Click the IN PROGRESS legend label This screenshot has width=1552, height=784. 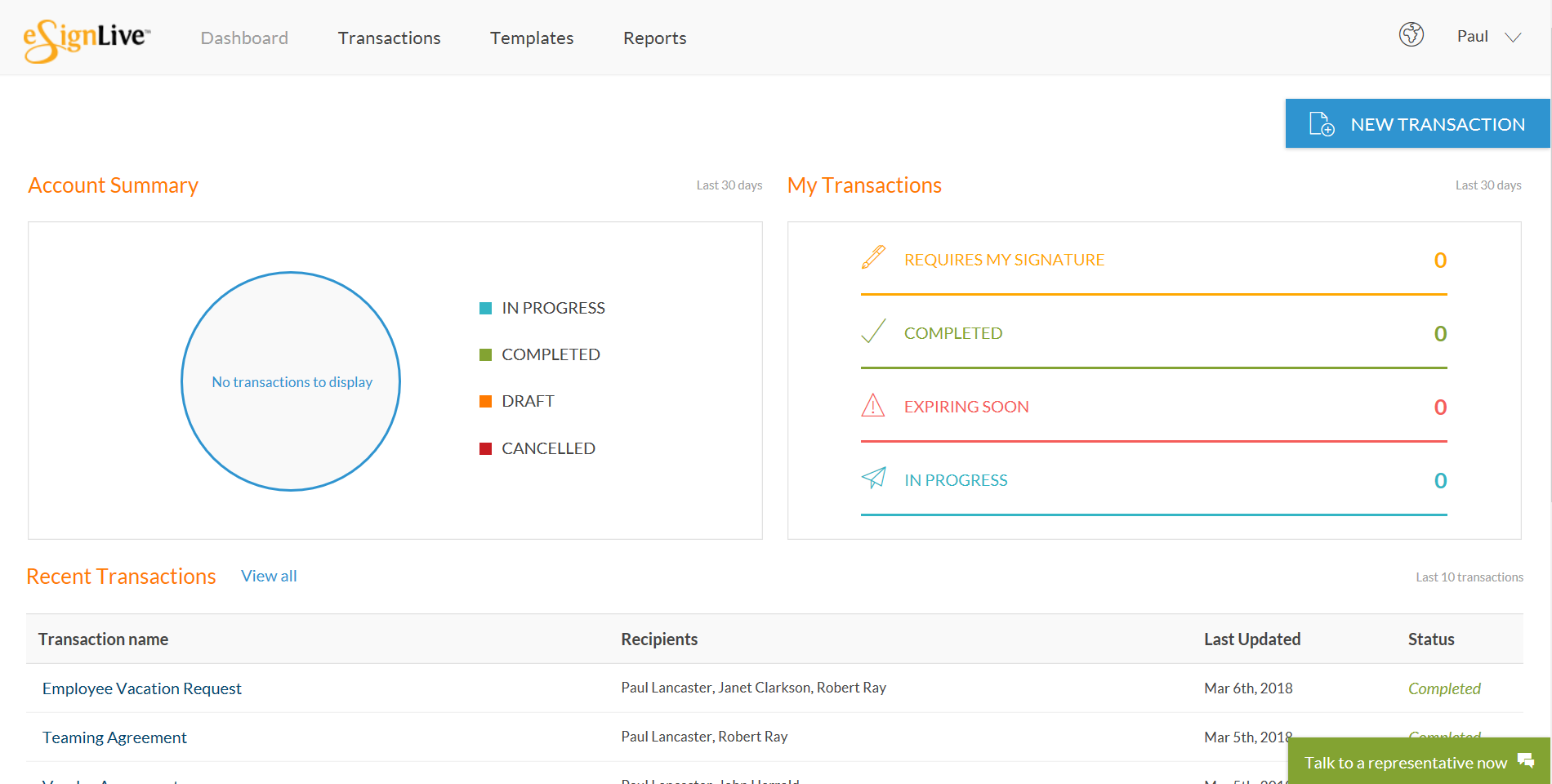coord(553,308)
